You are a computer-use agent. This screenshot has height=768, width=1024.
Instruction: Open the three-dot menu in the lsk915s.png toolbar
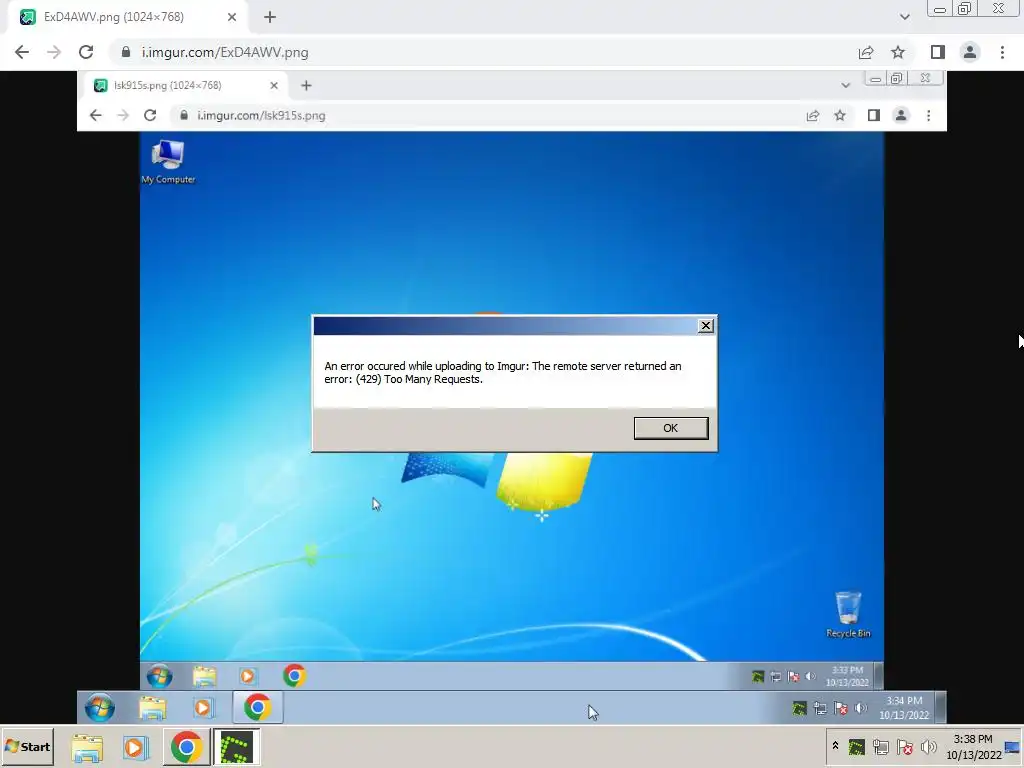929,116
